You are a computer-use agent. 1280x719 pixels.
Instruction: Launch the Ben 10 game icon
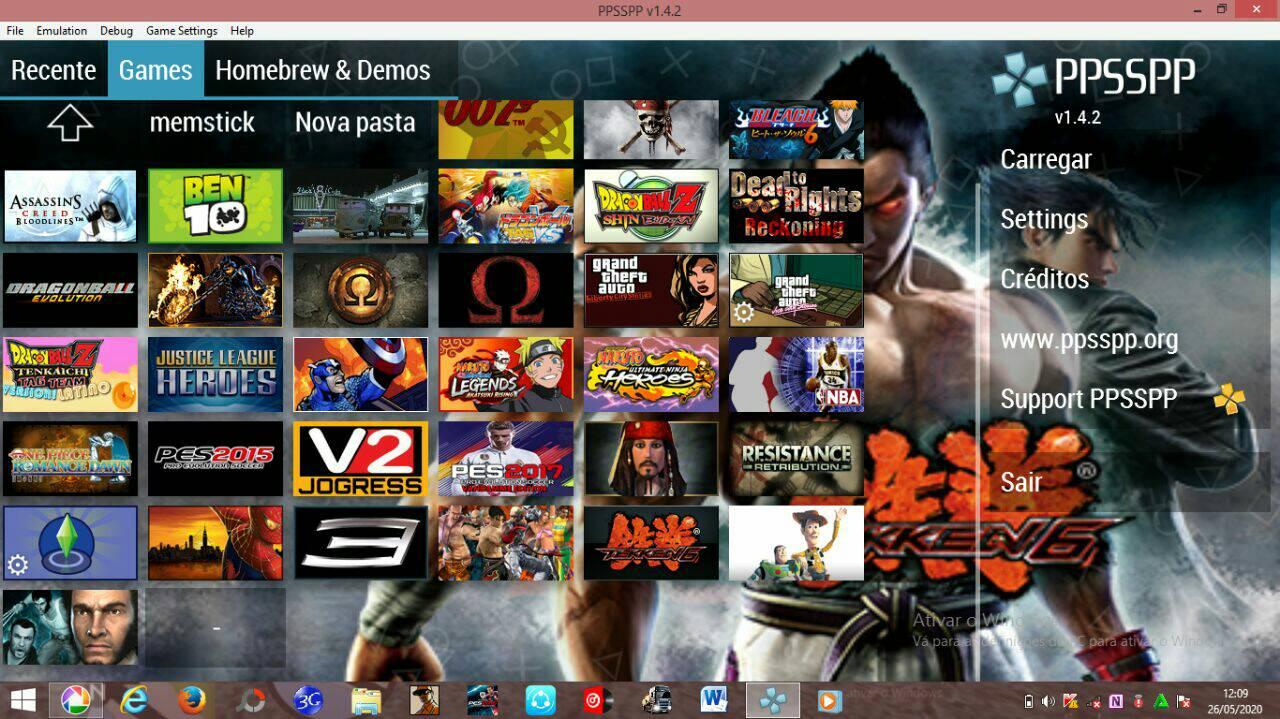(215, 206)
